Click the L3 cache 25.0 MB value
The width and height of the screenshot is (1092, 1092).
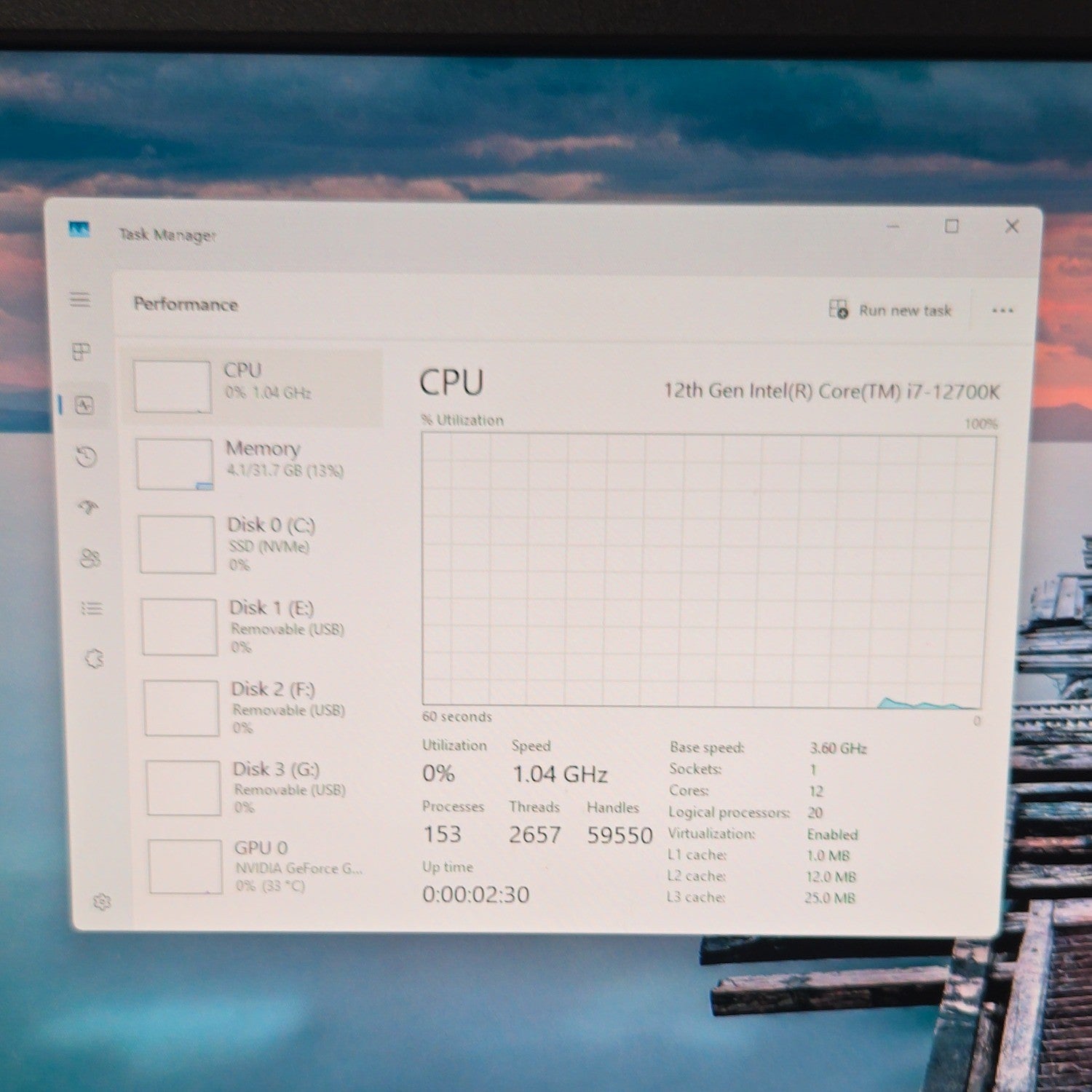click(829, 898)
